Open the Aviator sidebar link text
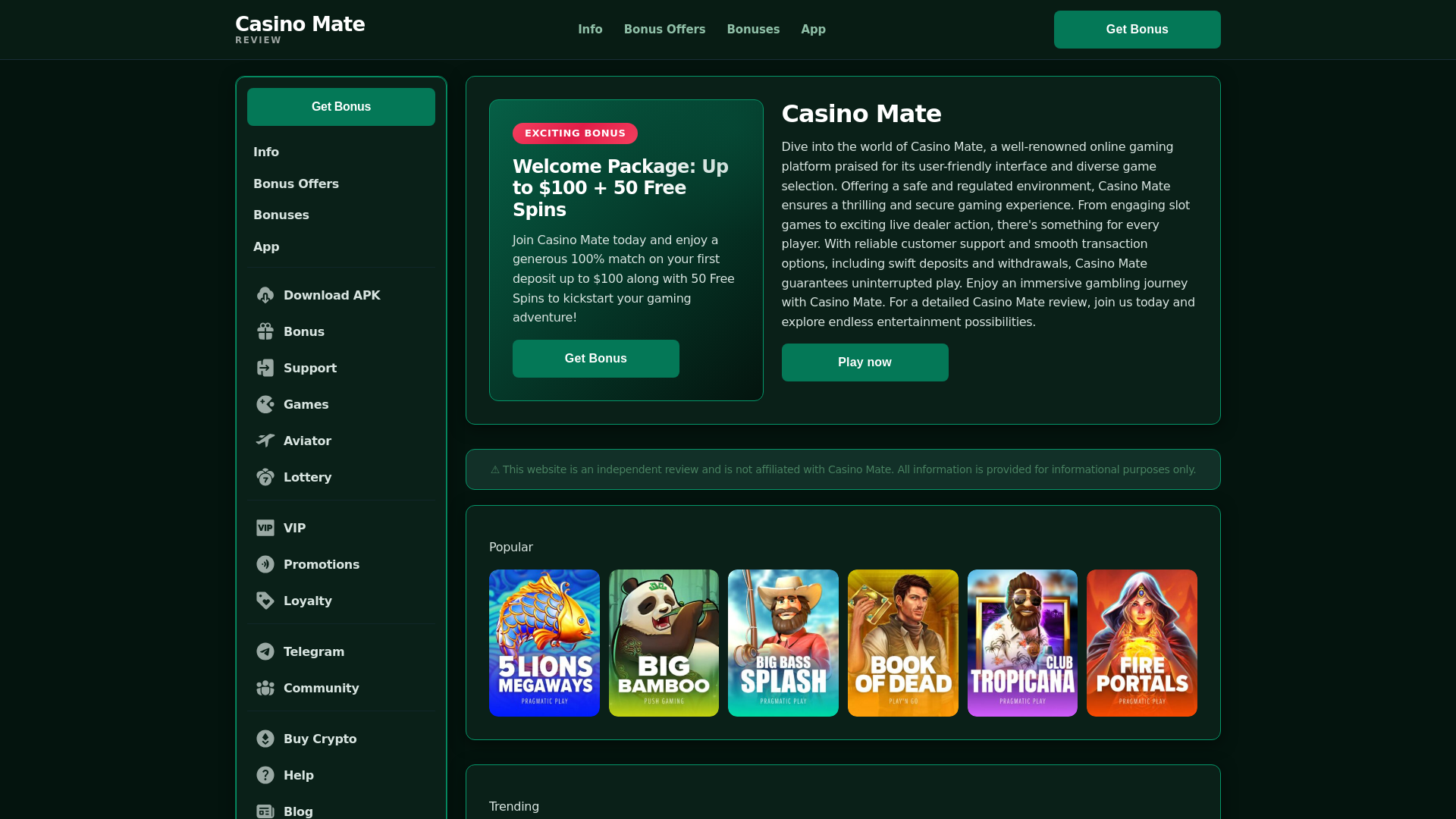Screen dimensions: 1456x819 [x=307, y=441]
